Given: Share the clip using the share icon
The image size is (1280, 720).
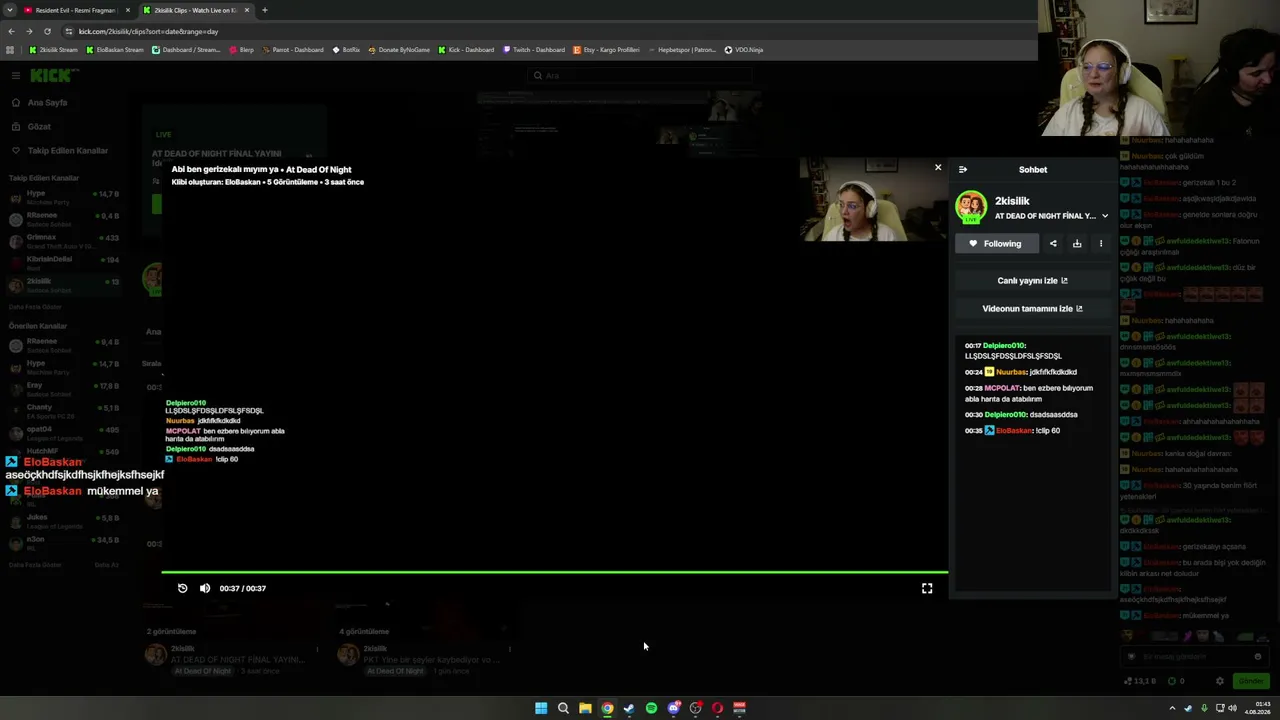Looking at the screenshot, I should pyautogui.click(x=1053, y=243).
